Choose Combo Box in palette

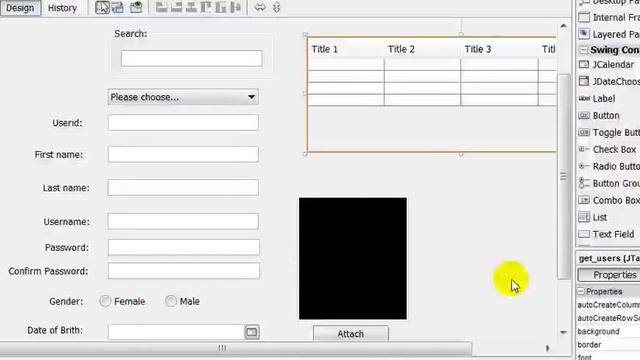pyautogui.click(x=609, y=200)
